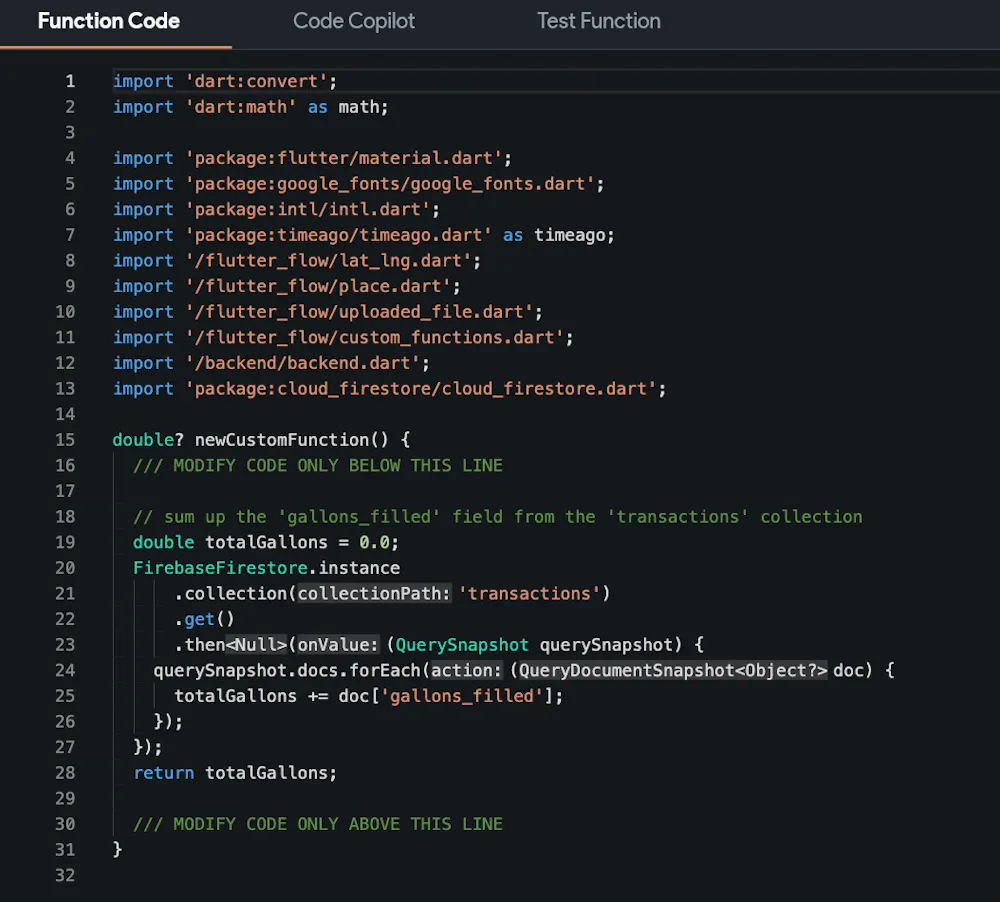Place cursor on 'return totalGallons;' statement
The image size is (1000, 902).
pos(236,773)
